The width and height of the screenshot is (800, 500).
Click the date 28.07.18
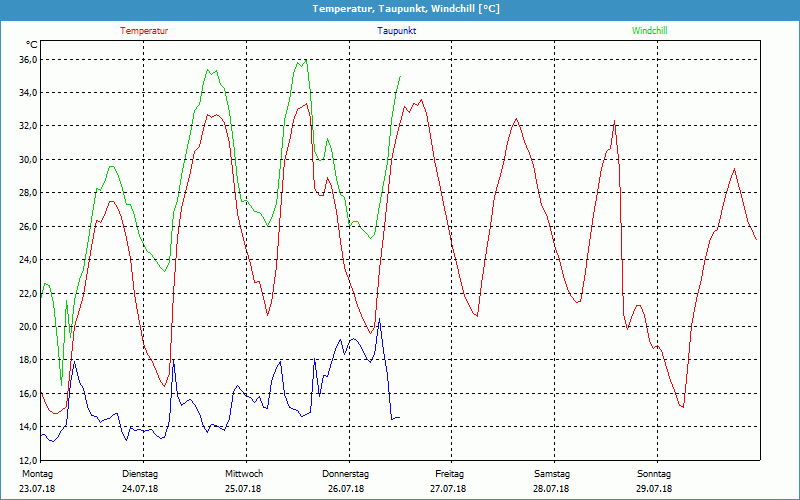[551, 489]
